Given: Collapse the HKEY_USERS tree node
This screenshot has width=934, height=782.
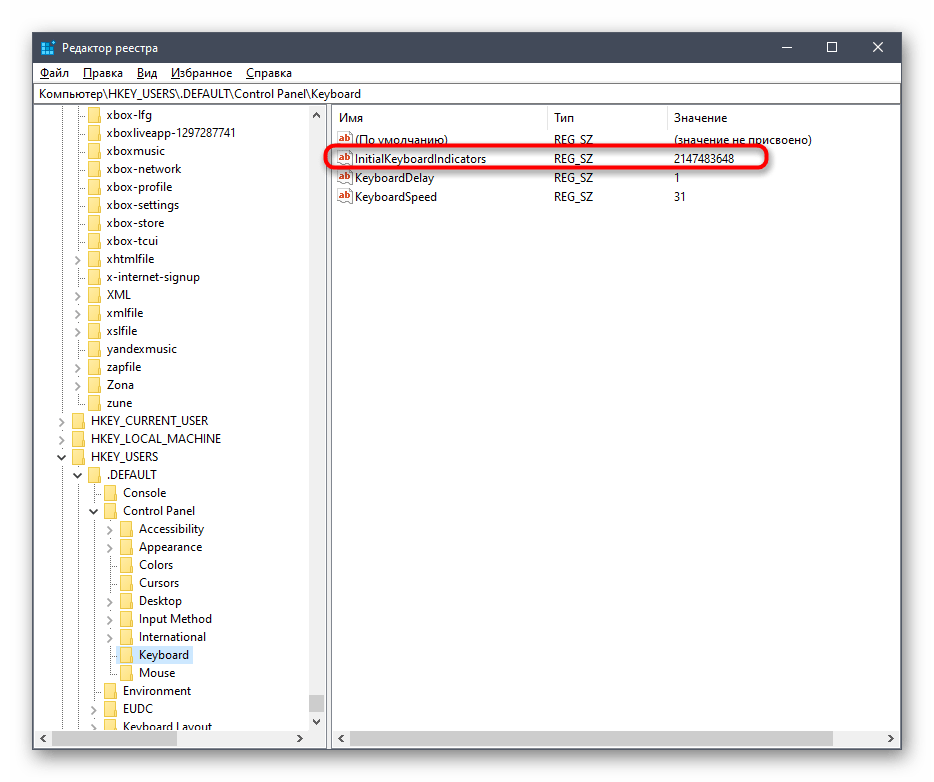Looking at the screenshot, I should 62,457.
